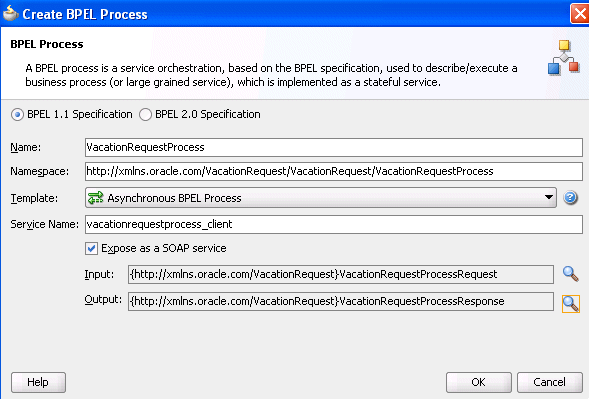Click into the Namespace text field
Viewport: 589px width, 399px height.
click(334, 171)
